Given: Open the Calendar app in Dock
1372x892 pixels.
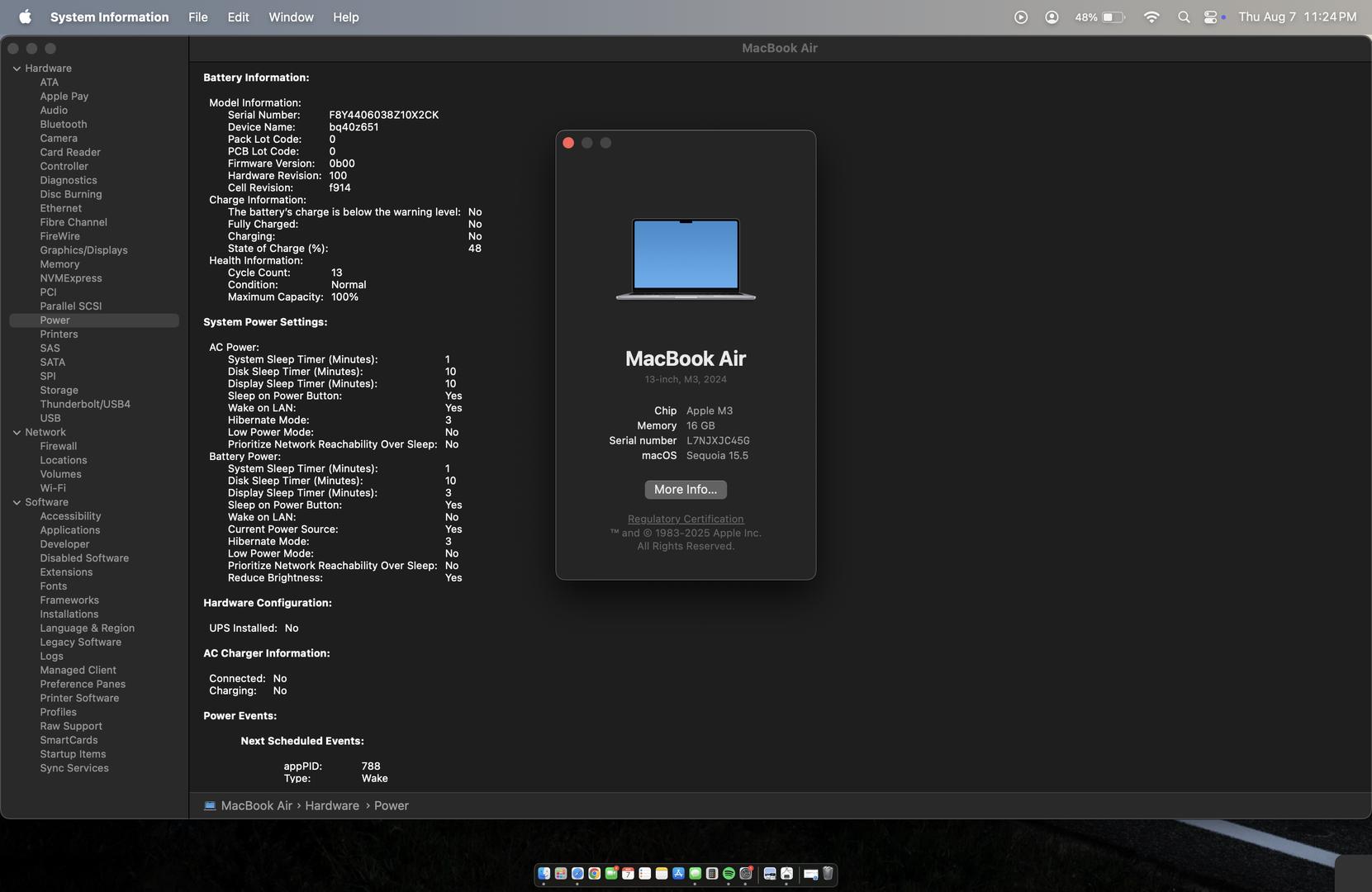Looking at the screenshot, I should [628, 873].
